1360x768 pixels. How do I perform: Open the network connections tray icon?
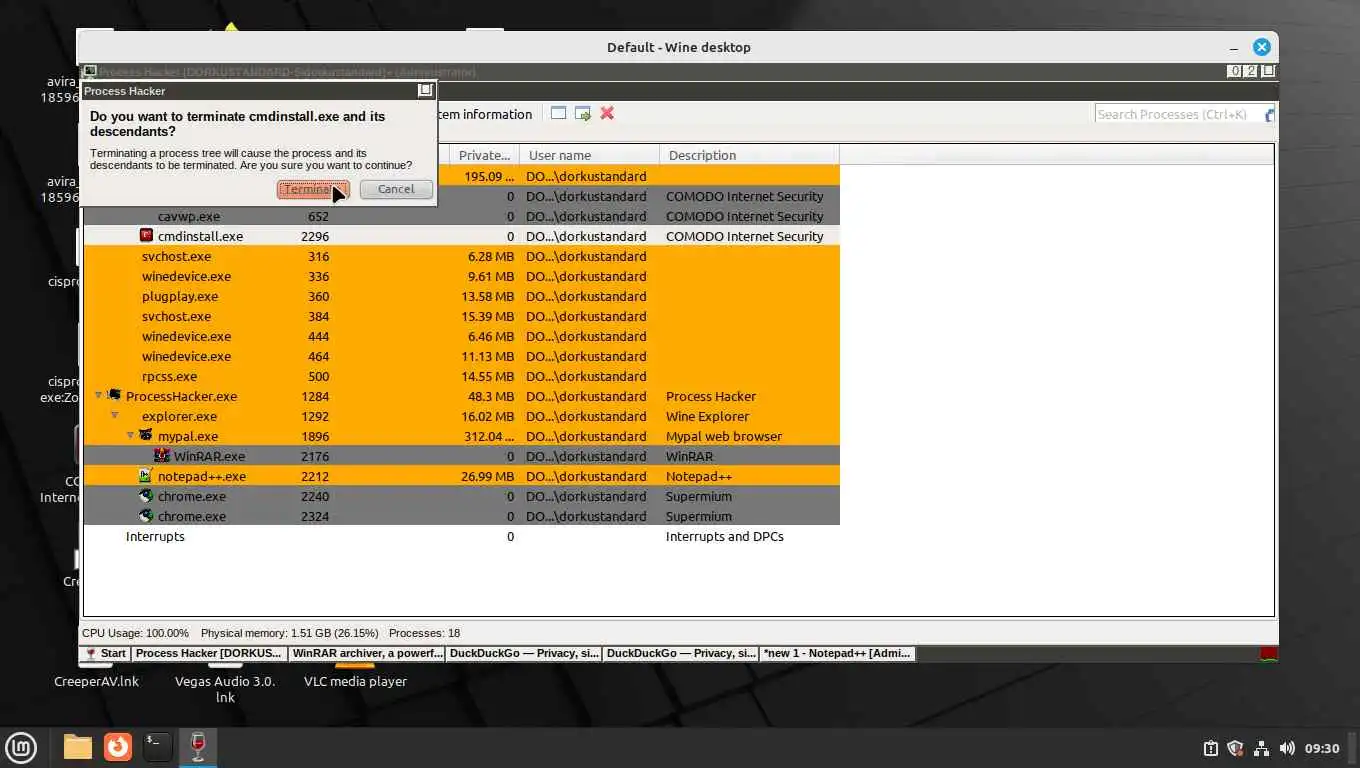click(x=1262, y=748)
